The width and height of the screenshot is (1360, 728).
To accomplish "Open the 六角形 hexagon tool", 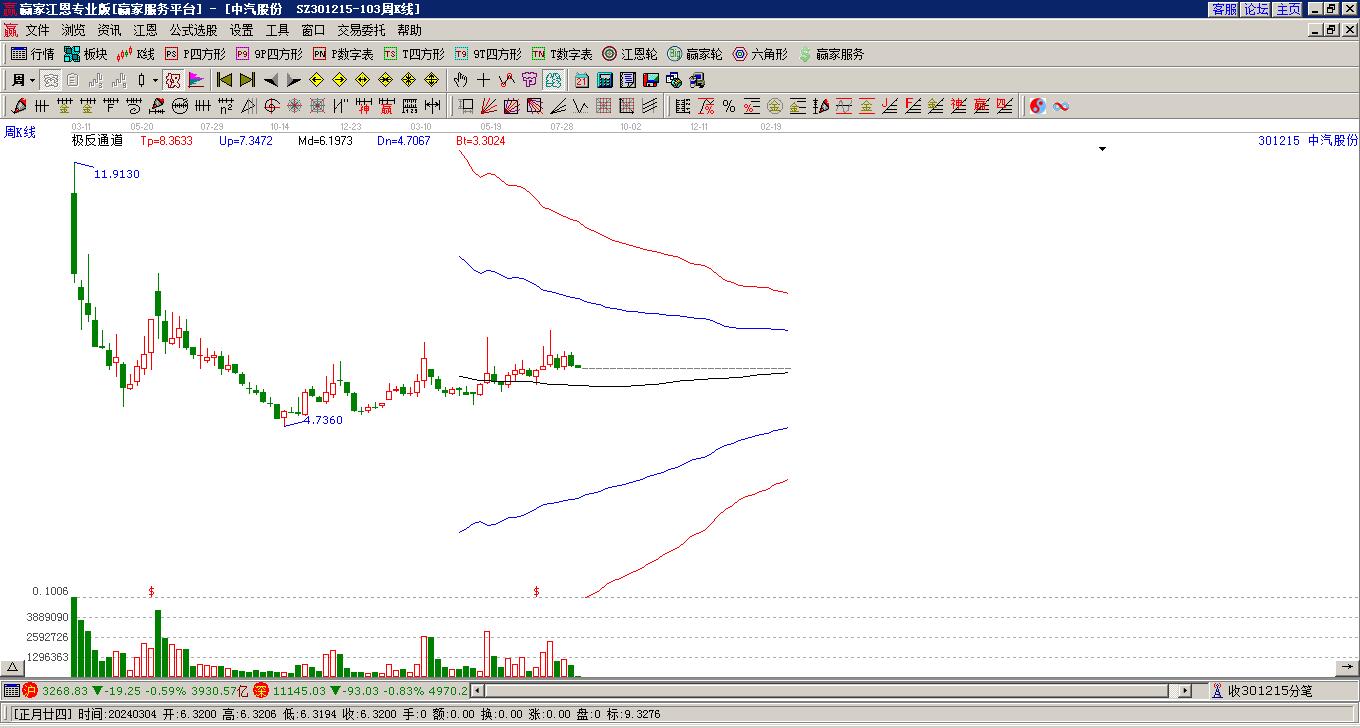I will point(760,54).
